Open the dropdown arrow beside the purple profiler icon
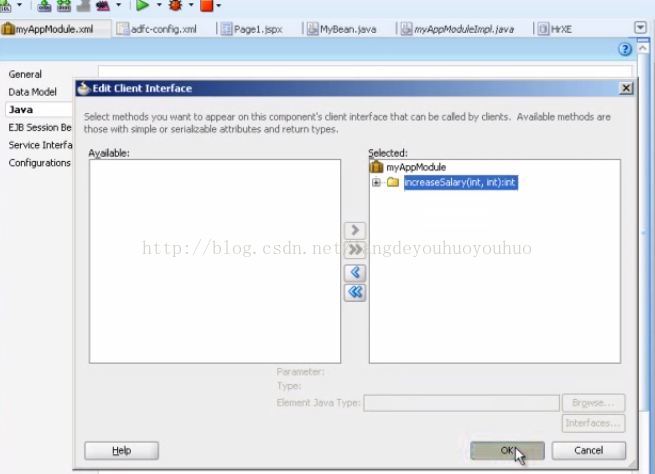Viewport: 655px width, 474px height. pos(119,5)
